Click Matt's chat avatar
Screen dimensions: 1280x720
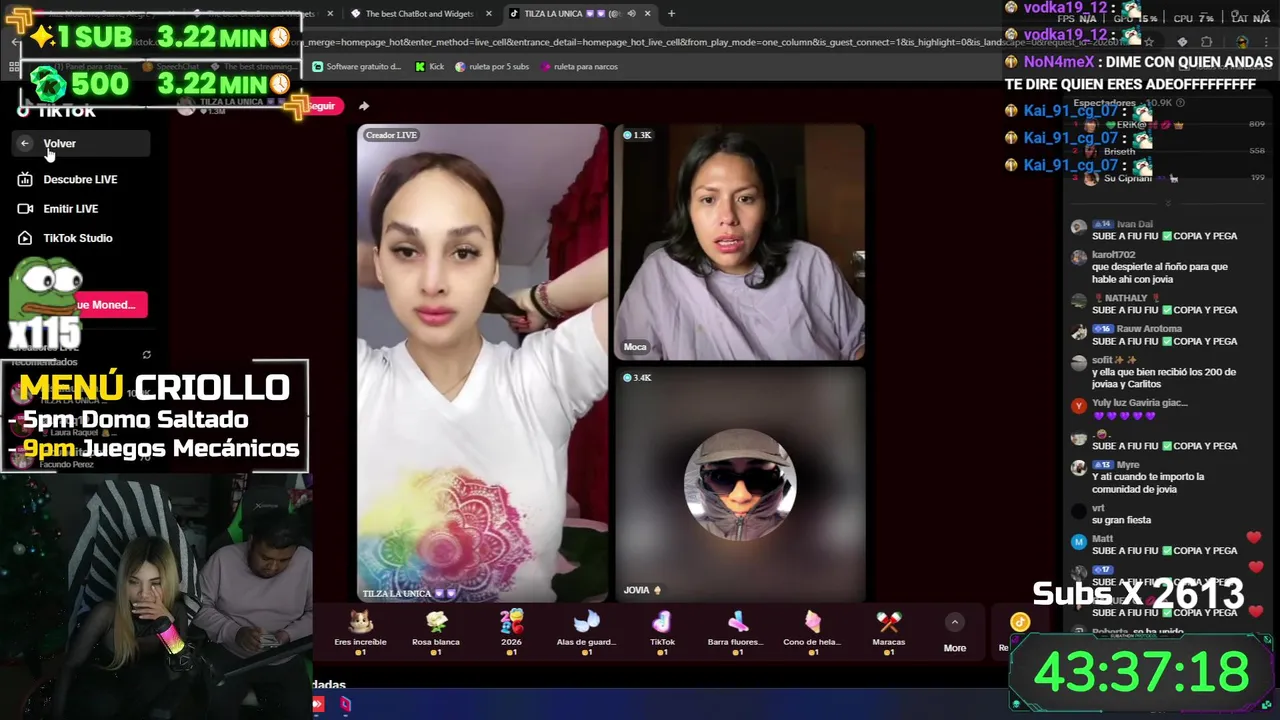[1078, 542]
